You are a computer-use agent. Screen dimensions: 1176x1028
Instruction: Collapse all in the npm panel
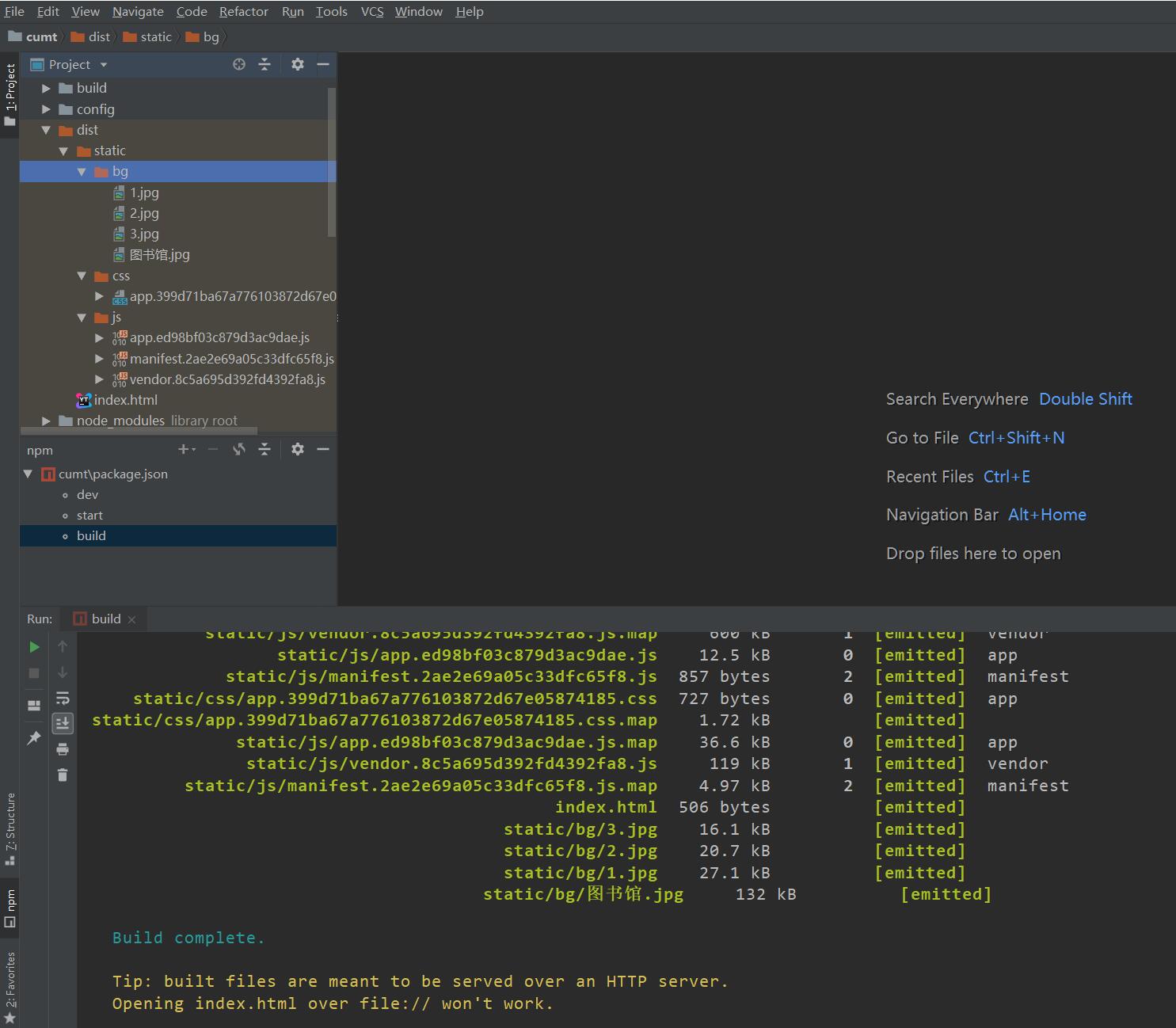coord(265,450)
